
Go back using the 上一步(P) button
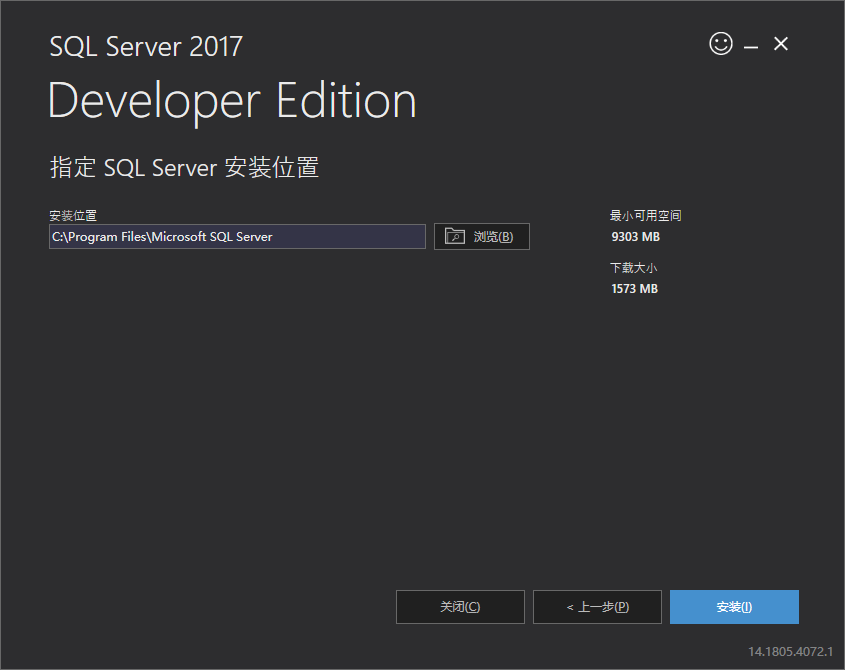pos(597,607)
